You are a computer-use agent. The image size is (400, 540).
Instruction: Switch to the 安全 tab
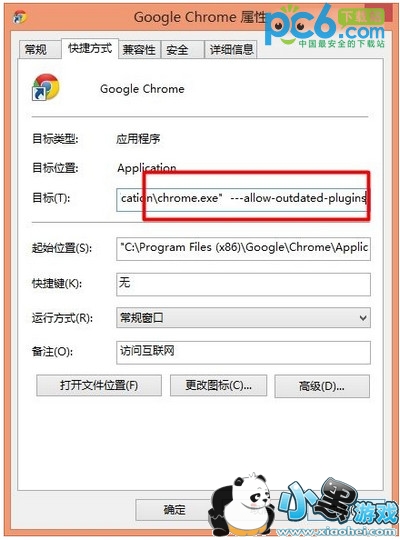coord(177,50)
